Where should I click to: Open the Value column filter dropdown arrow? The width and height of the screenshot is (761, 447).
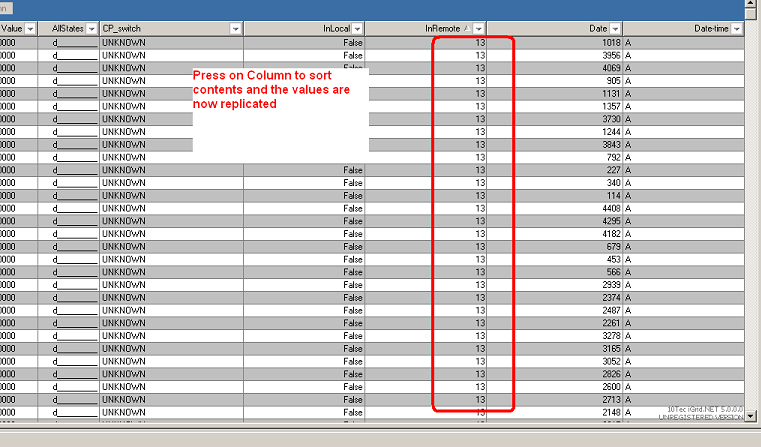[x=30, y=29]
